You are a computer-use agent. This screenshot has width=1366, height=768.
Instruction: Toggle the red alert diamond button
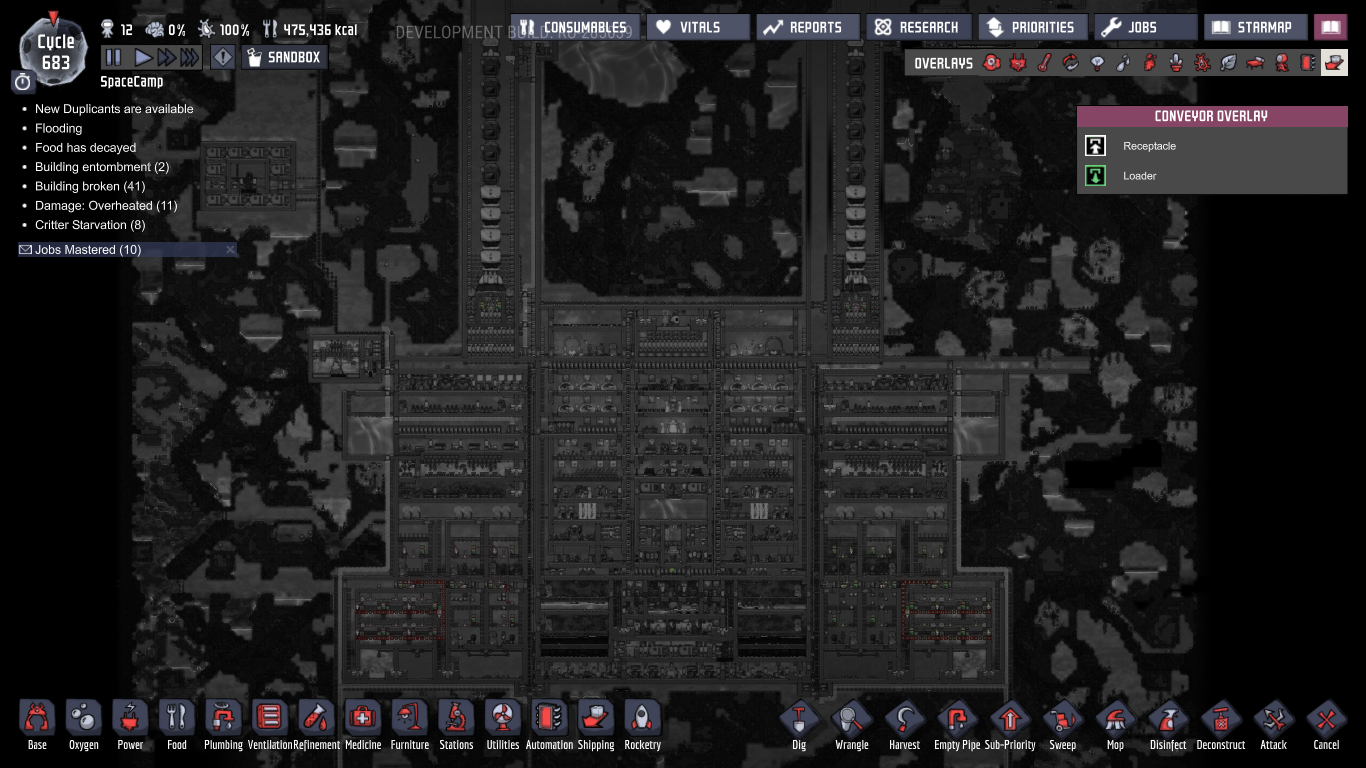[x=222, y=57]
